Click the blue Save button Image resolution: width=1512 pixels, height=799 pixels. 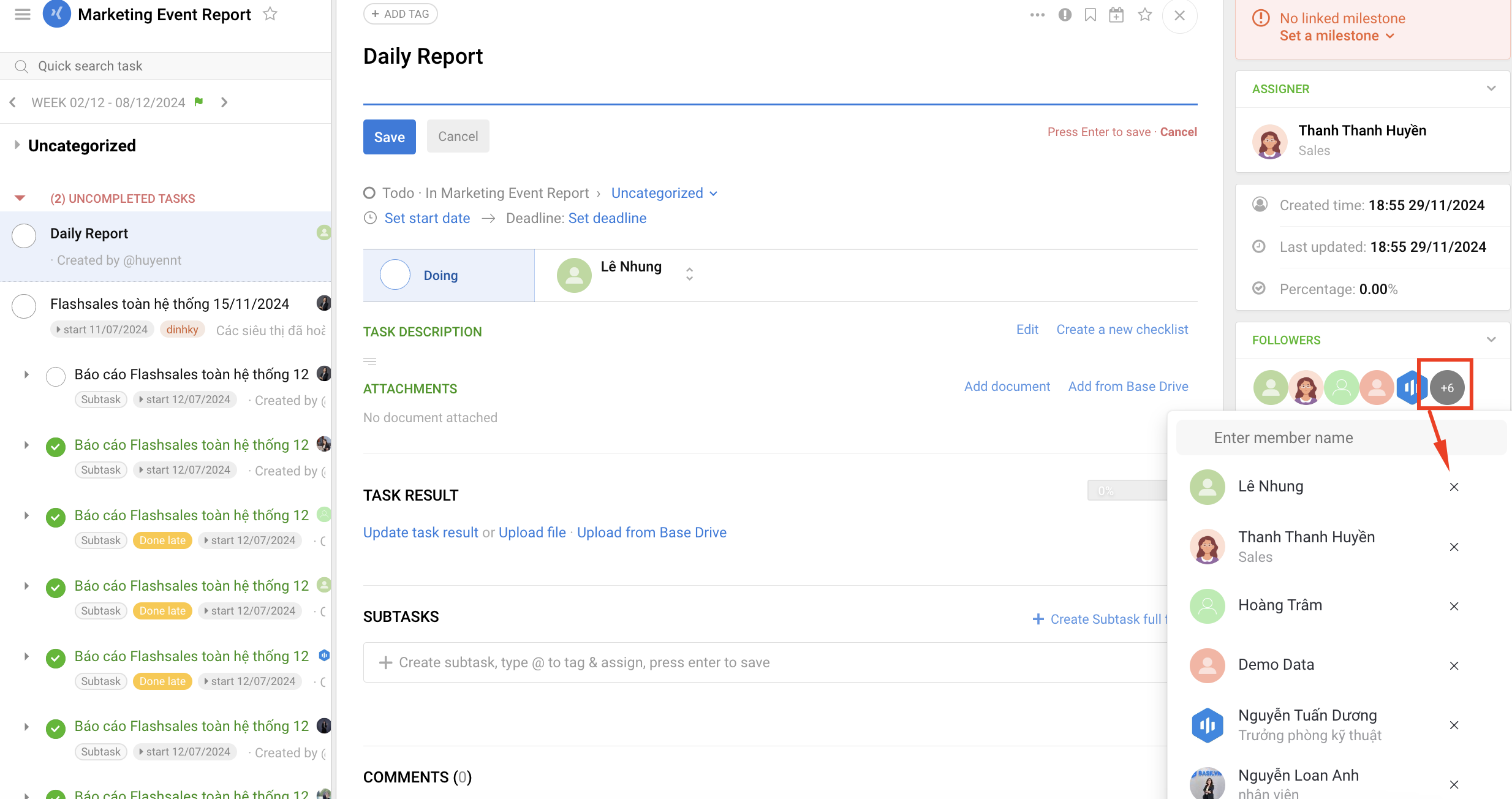[389, 137]
